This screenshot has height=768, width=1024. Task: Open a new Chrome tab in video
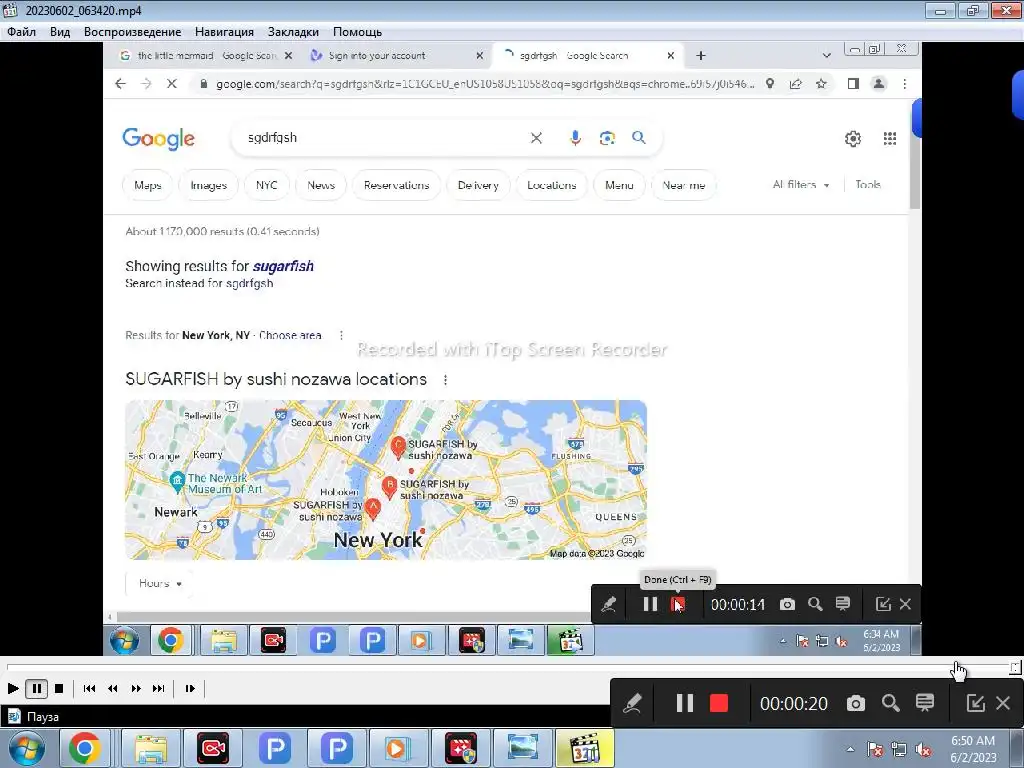[x=701, y=56]
